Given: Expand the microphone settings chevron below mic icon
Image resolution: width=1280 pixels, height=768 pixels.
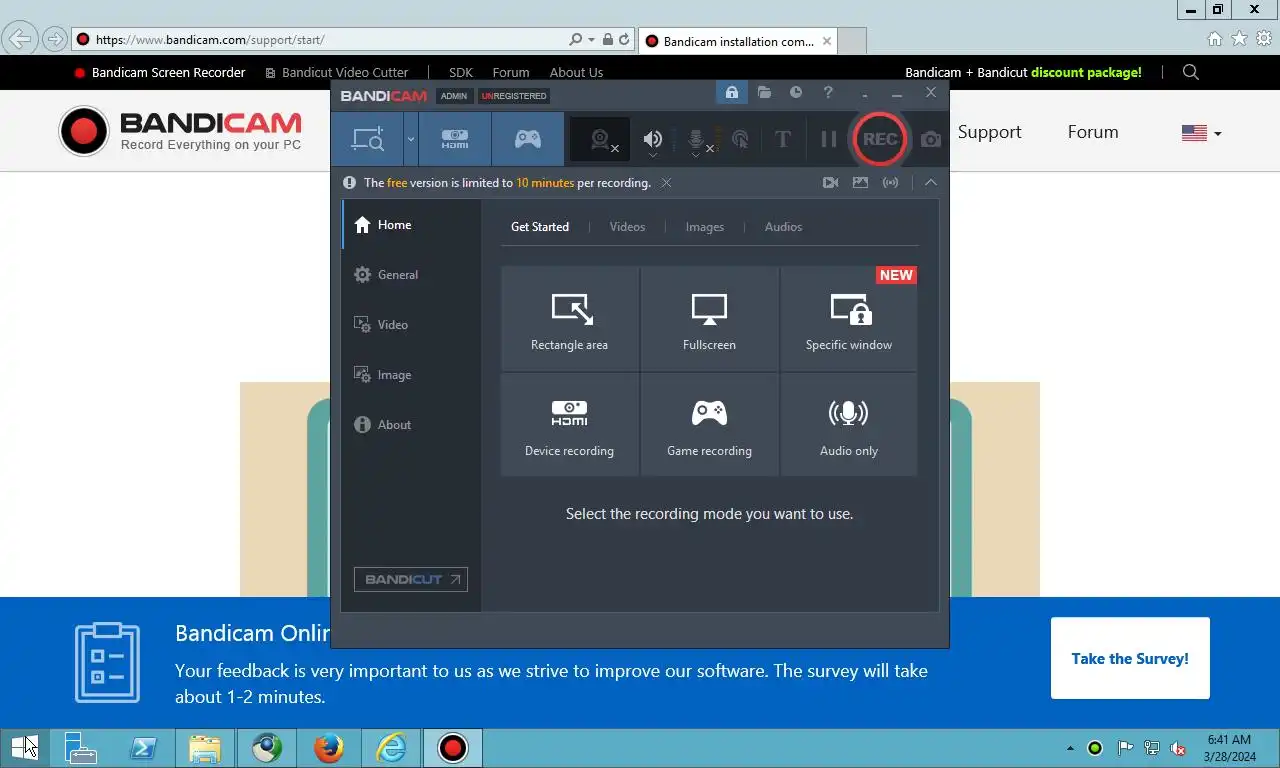Looking at the screenshot, I should (x=696, y=156).
